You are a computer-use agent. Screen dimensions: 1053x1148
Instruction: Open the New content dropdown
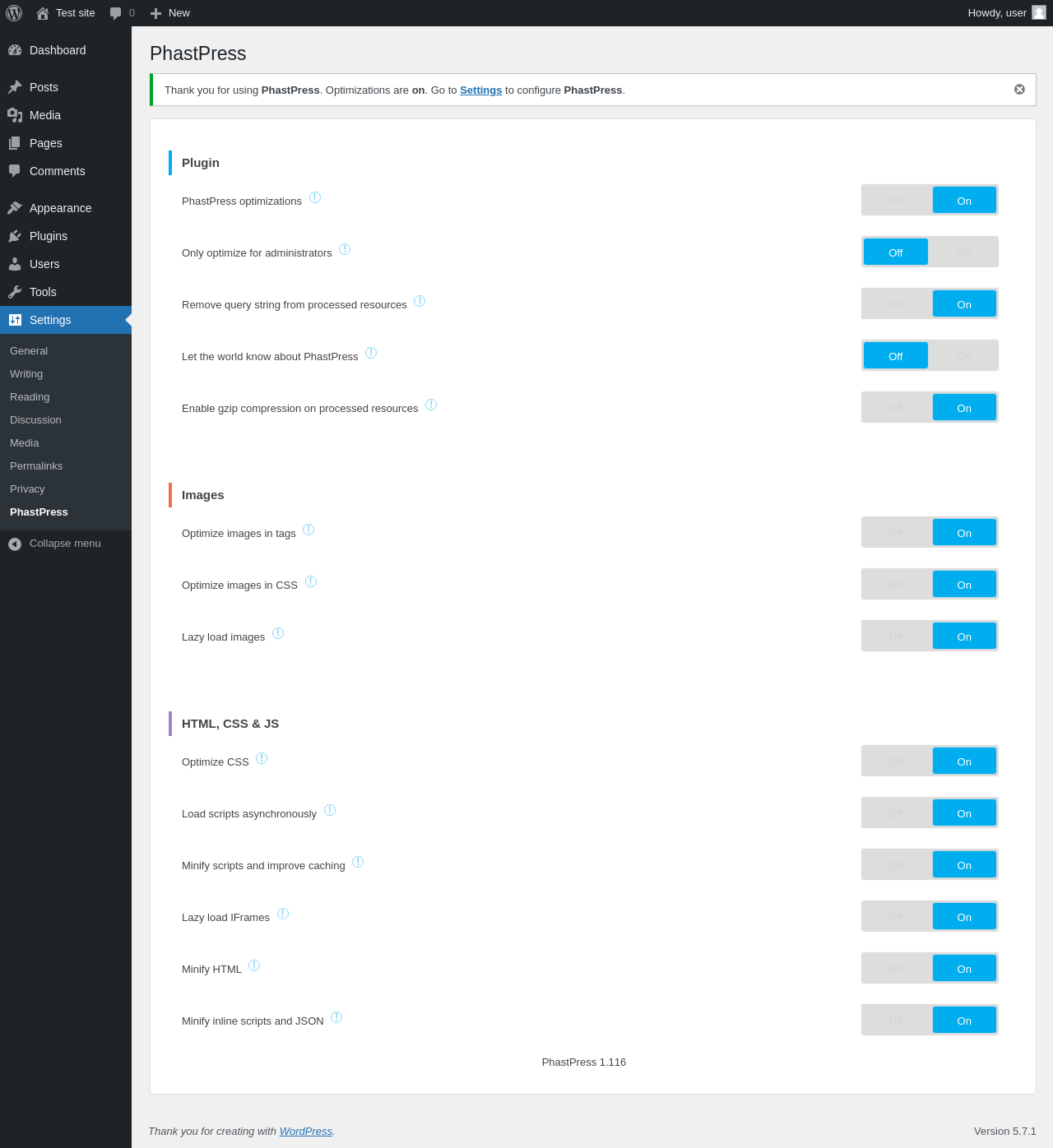170,13
